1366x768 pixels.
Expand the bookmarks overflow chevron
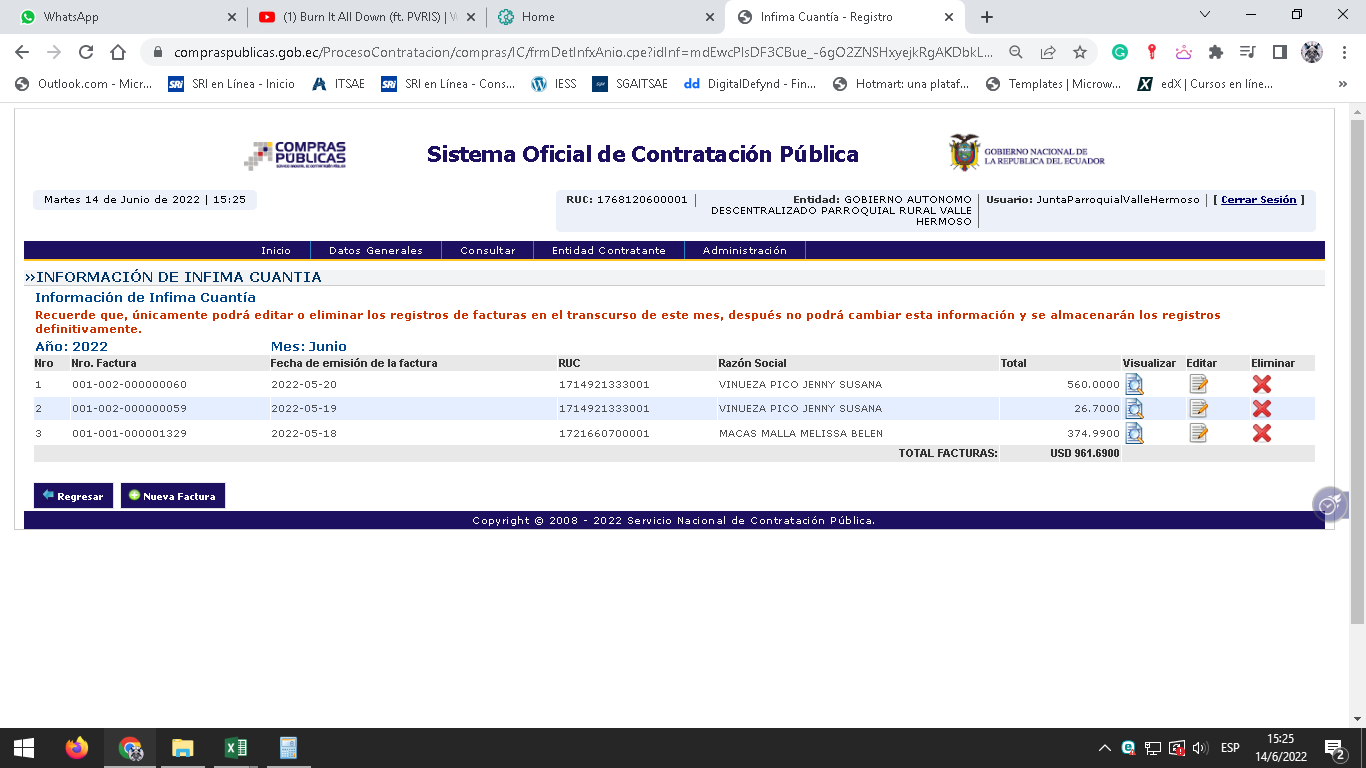coord(1342,84)
